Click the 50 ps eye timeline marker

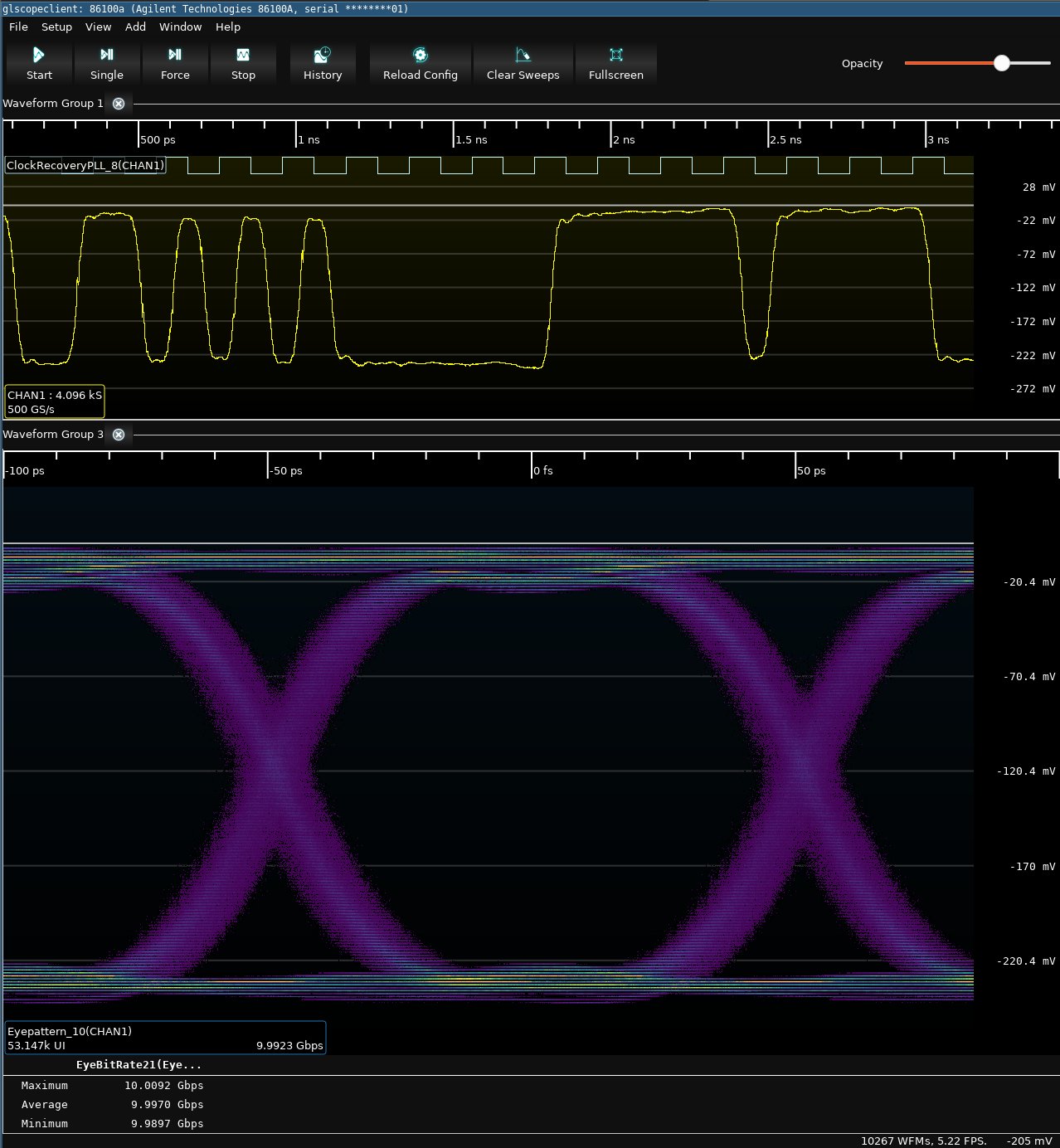811,470
